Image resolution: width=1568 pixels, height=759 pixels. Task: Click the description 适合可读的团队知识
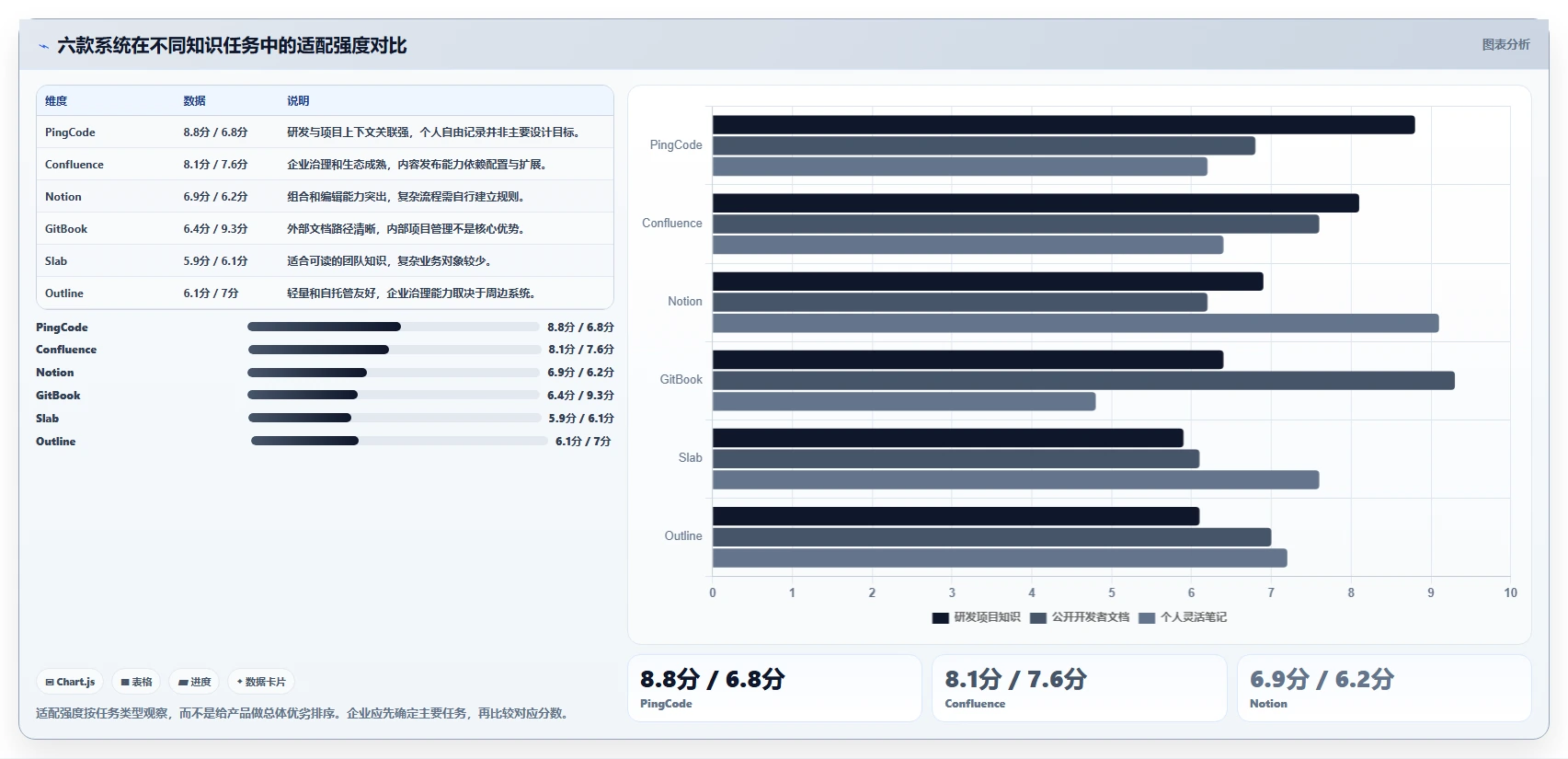[391, 261]
